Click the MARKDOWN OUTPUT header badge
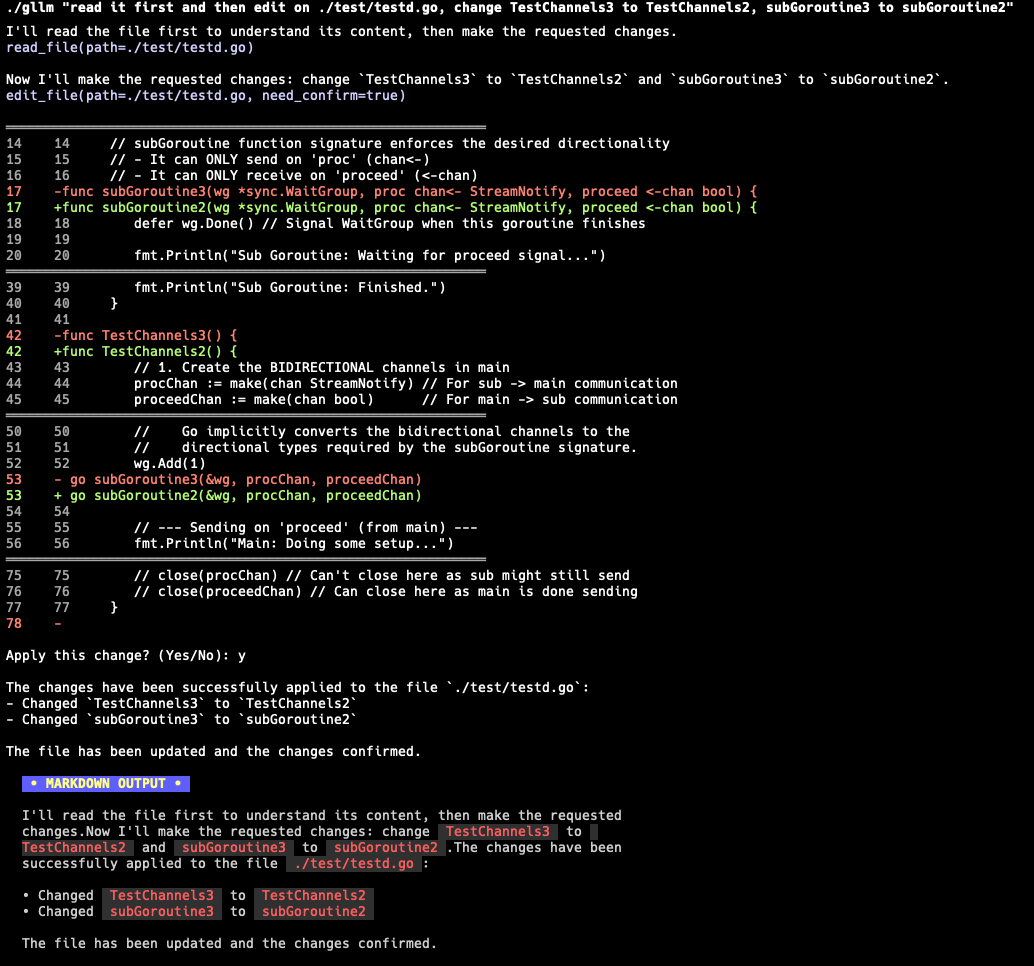This screenshot has height=966, width=1034. [x=106, y=783]
